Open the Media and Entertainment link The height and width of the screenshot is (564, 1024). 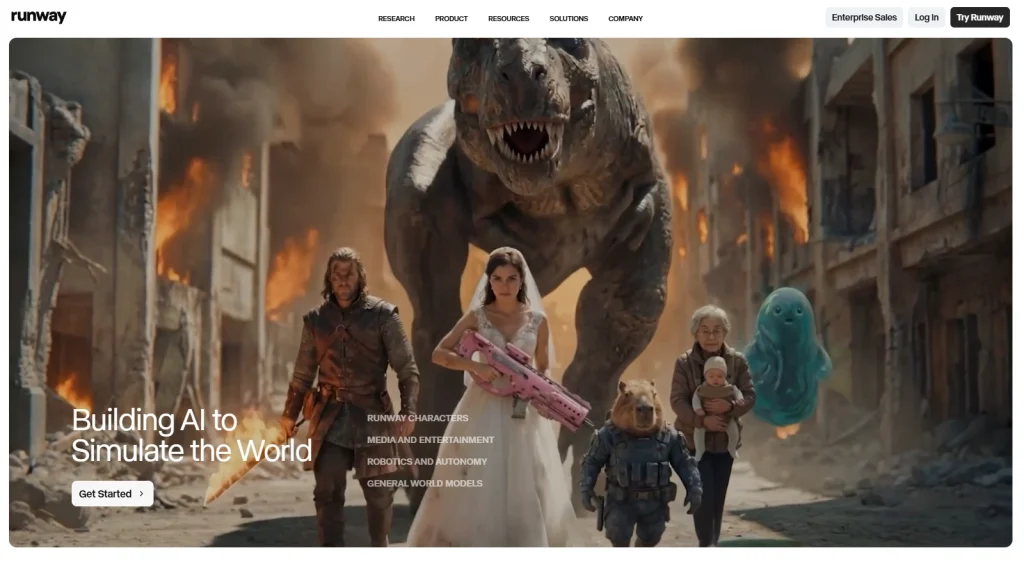[x=430, y=440]
